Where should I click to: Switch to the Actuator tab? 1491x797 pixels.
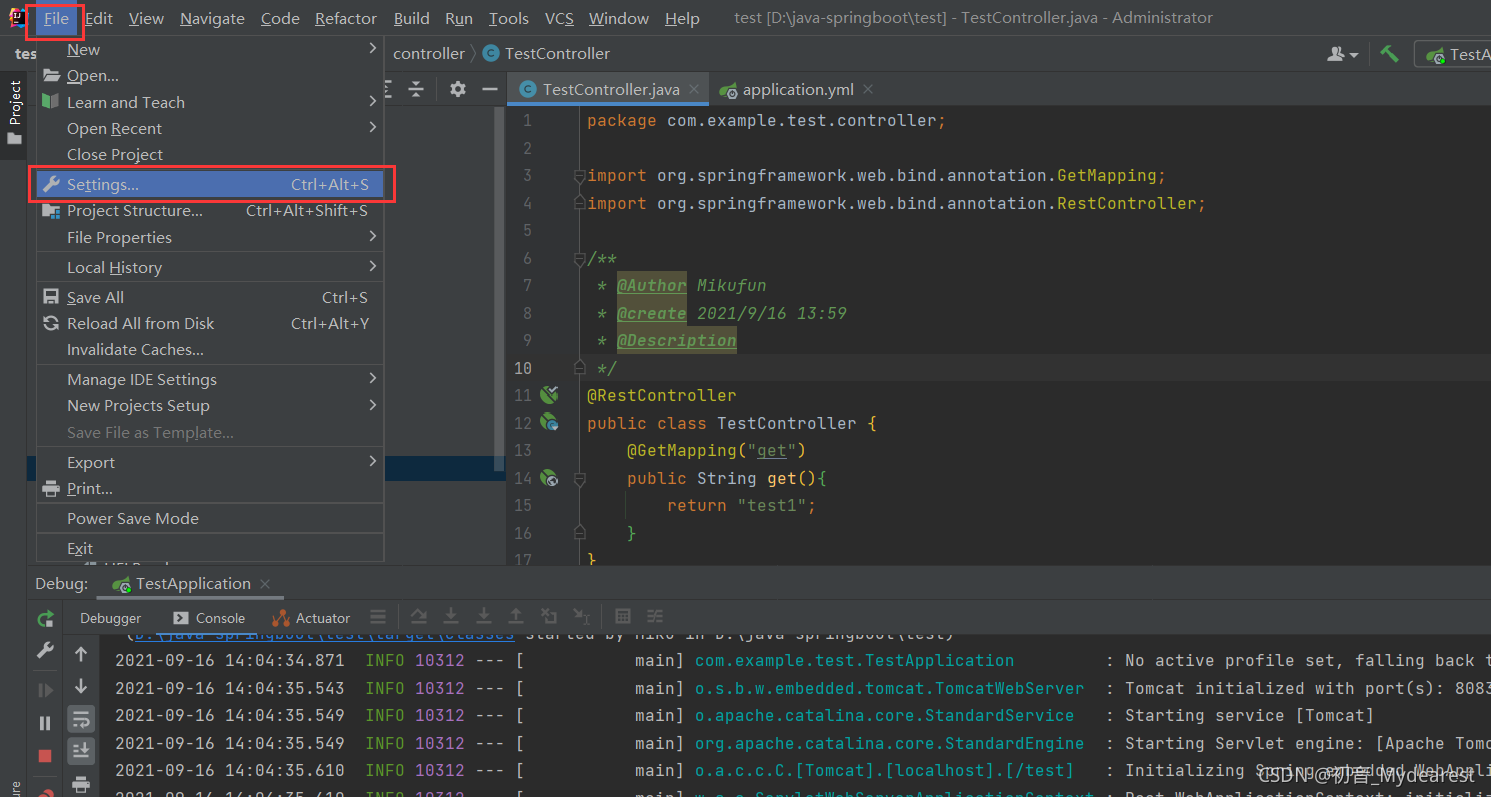pos(311,618)
